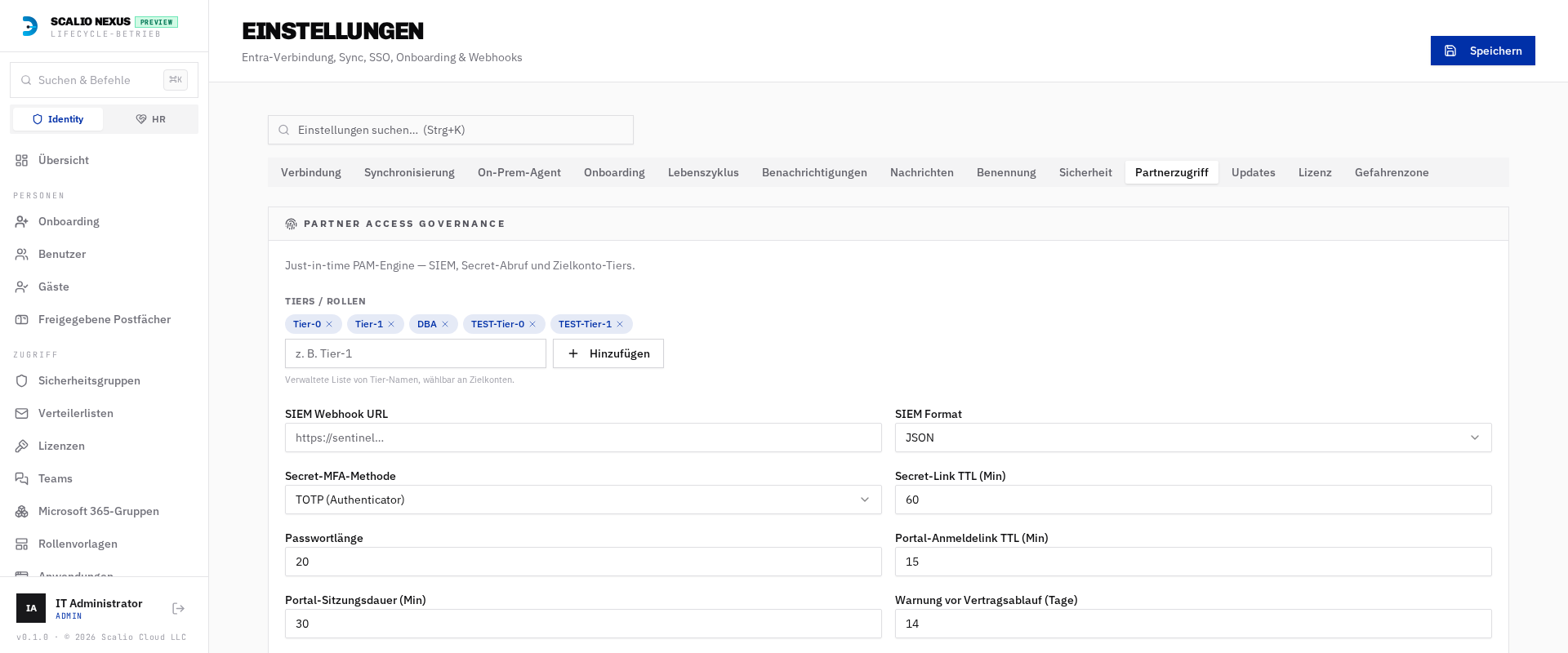Go to Benutzer in the sidebar
The height and width of the screenshot is (653, 1568).
(x=105, y=254)
